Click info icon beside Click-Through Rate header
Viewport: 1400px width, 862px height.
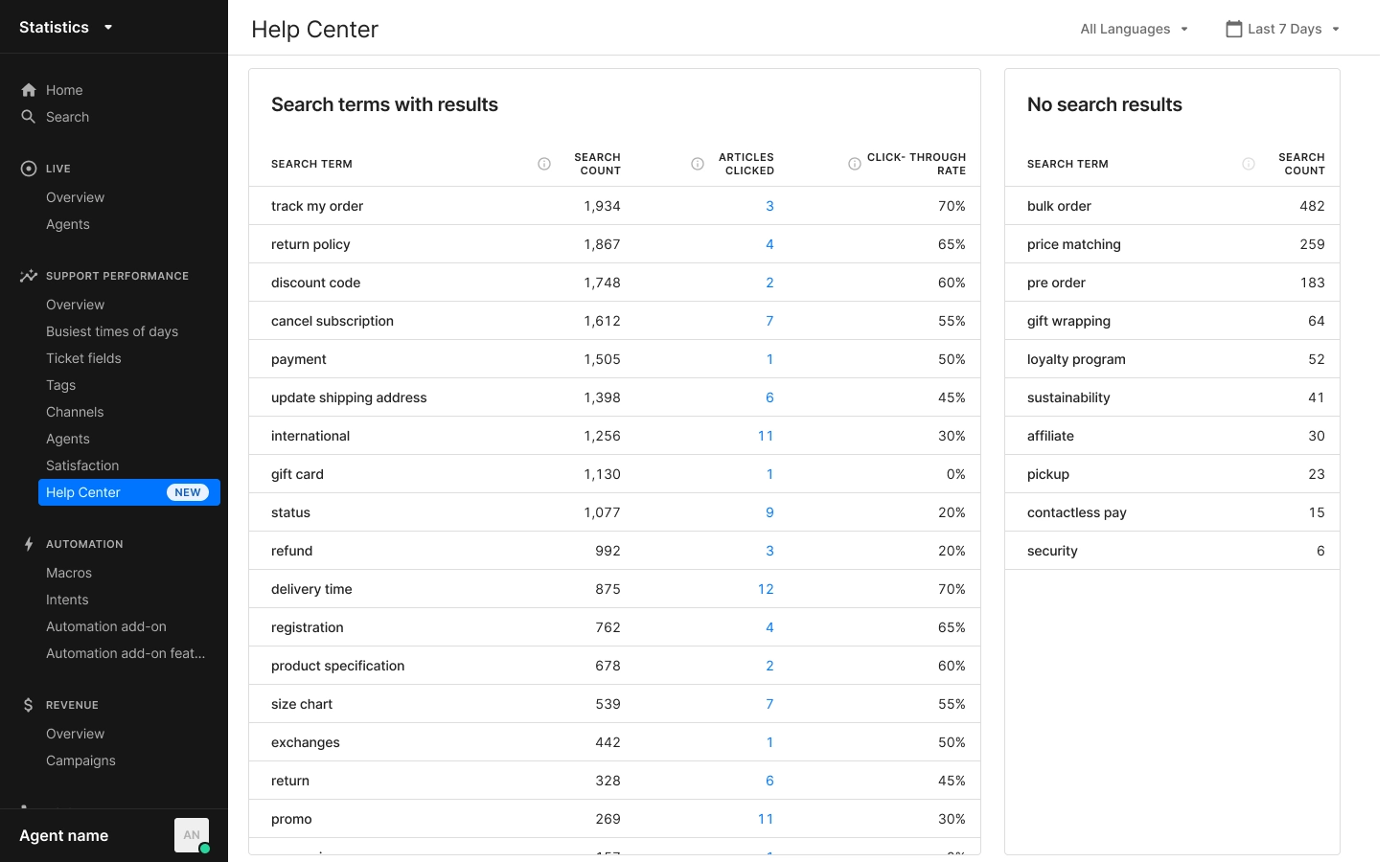pyautogui.click(x=855, y=164)
